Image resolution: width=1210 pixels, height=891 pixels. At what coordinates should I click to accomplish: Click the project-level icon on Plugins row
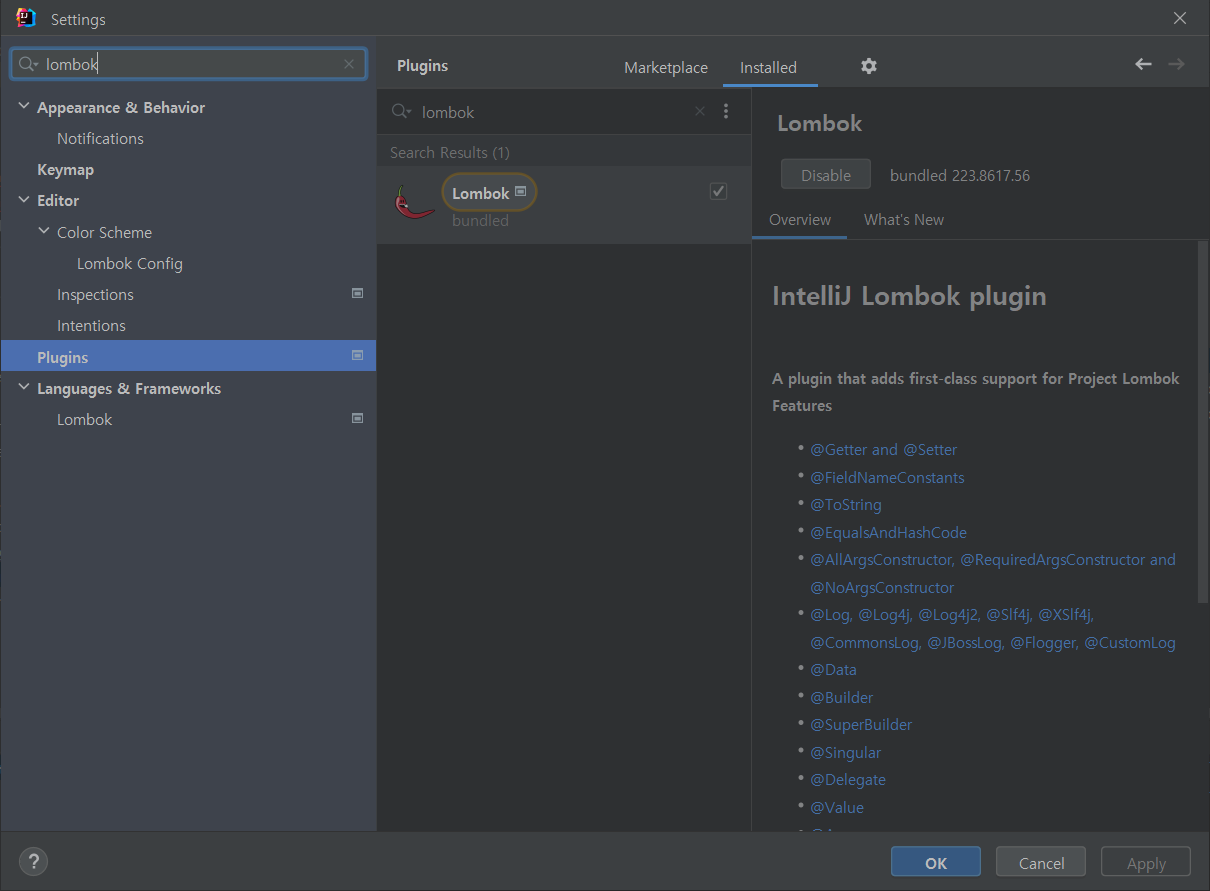pos(357,356)
